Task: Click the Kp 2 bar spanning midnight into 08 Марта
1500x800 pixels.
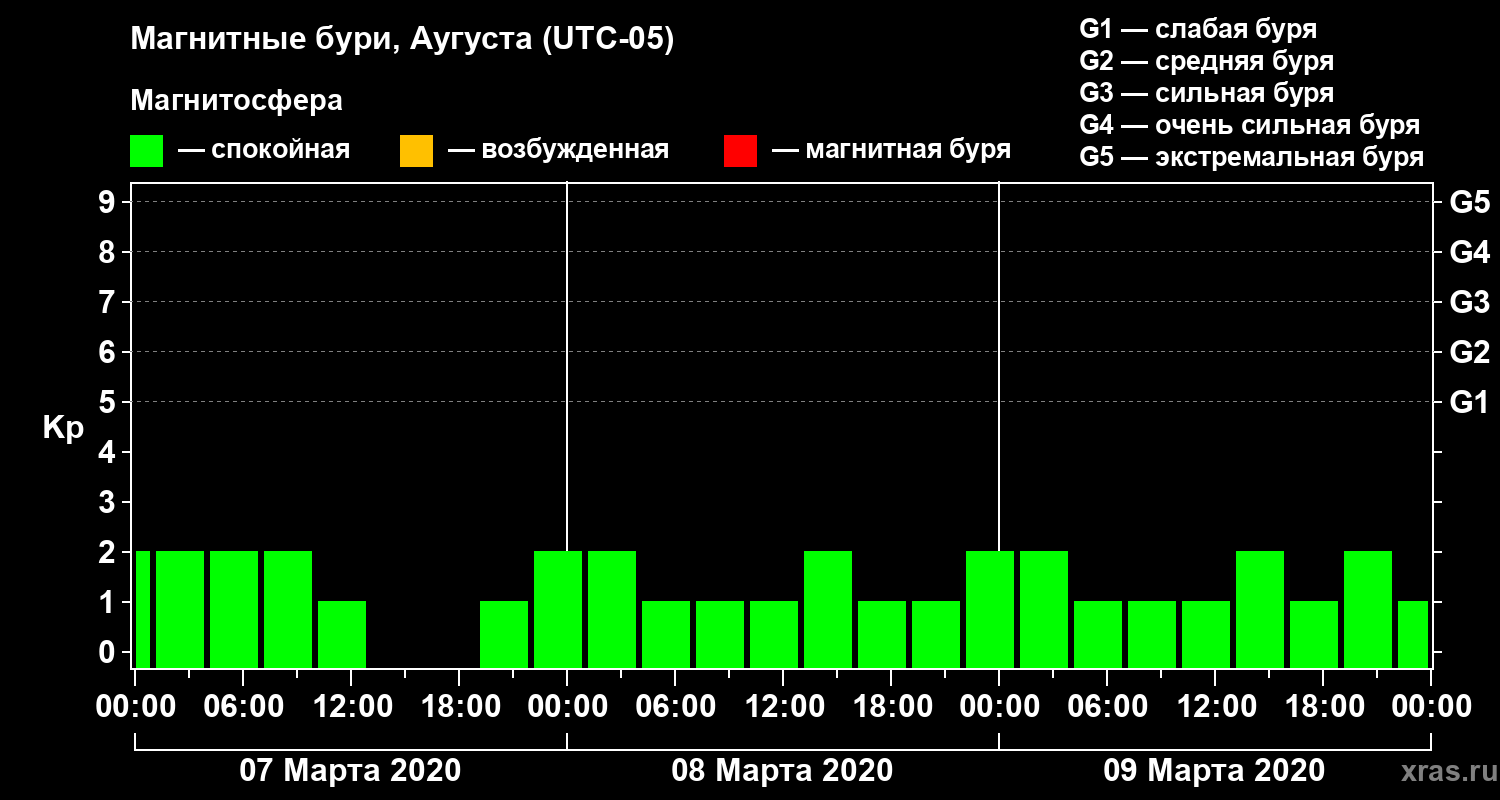Action: (x=558, y=609)
